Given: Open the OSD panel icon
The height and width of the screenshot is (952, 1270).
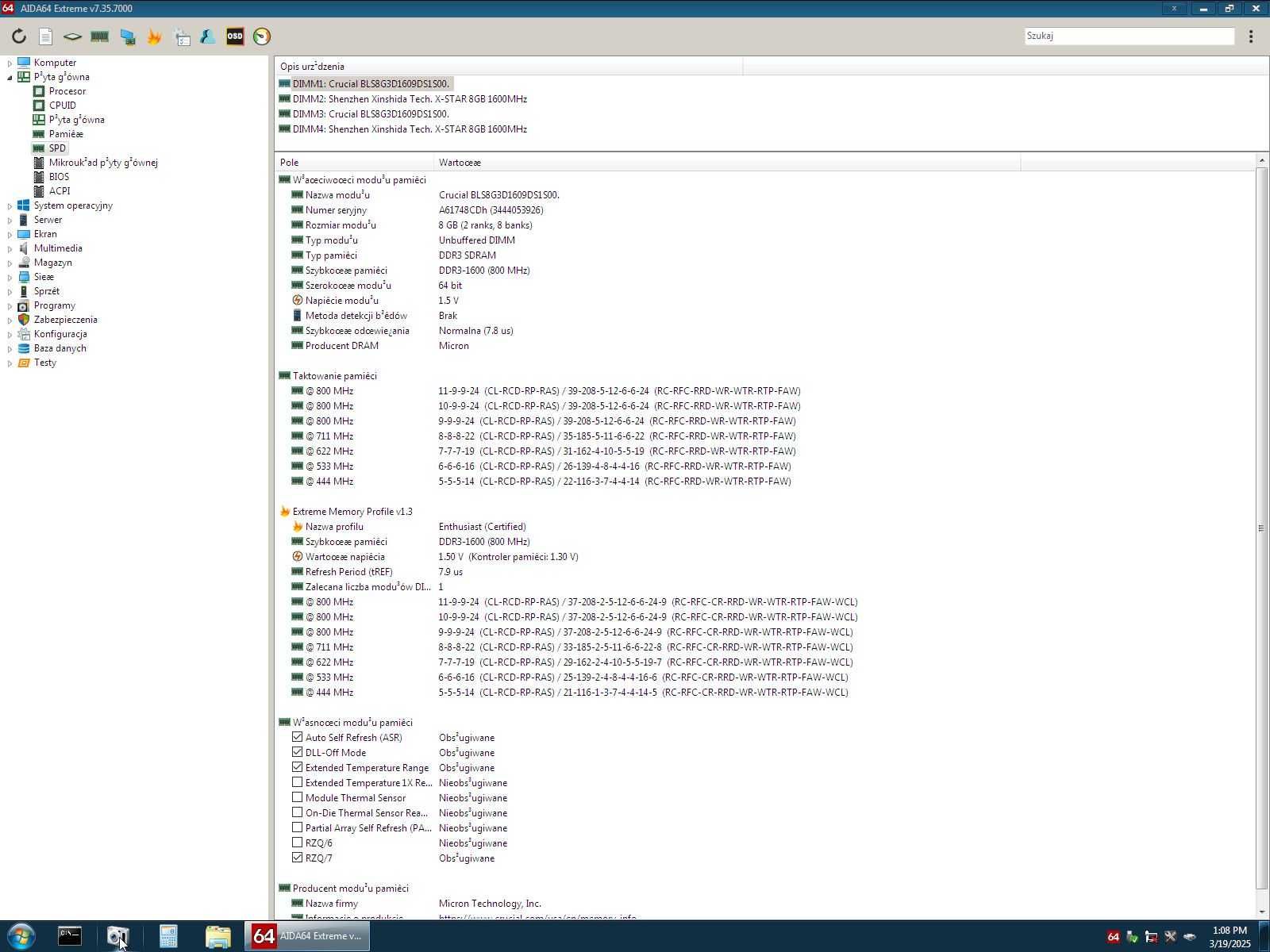Looking at the screenshot, I should 235,36.
